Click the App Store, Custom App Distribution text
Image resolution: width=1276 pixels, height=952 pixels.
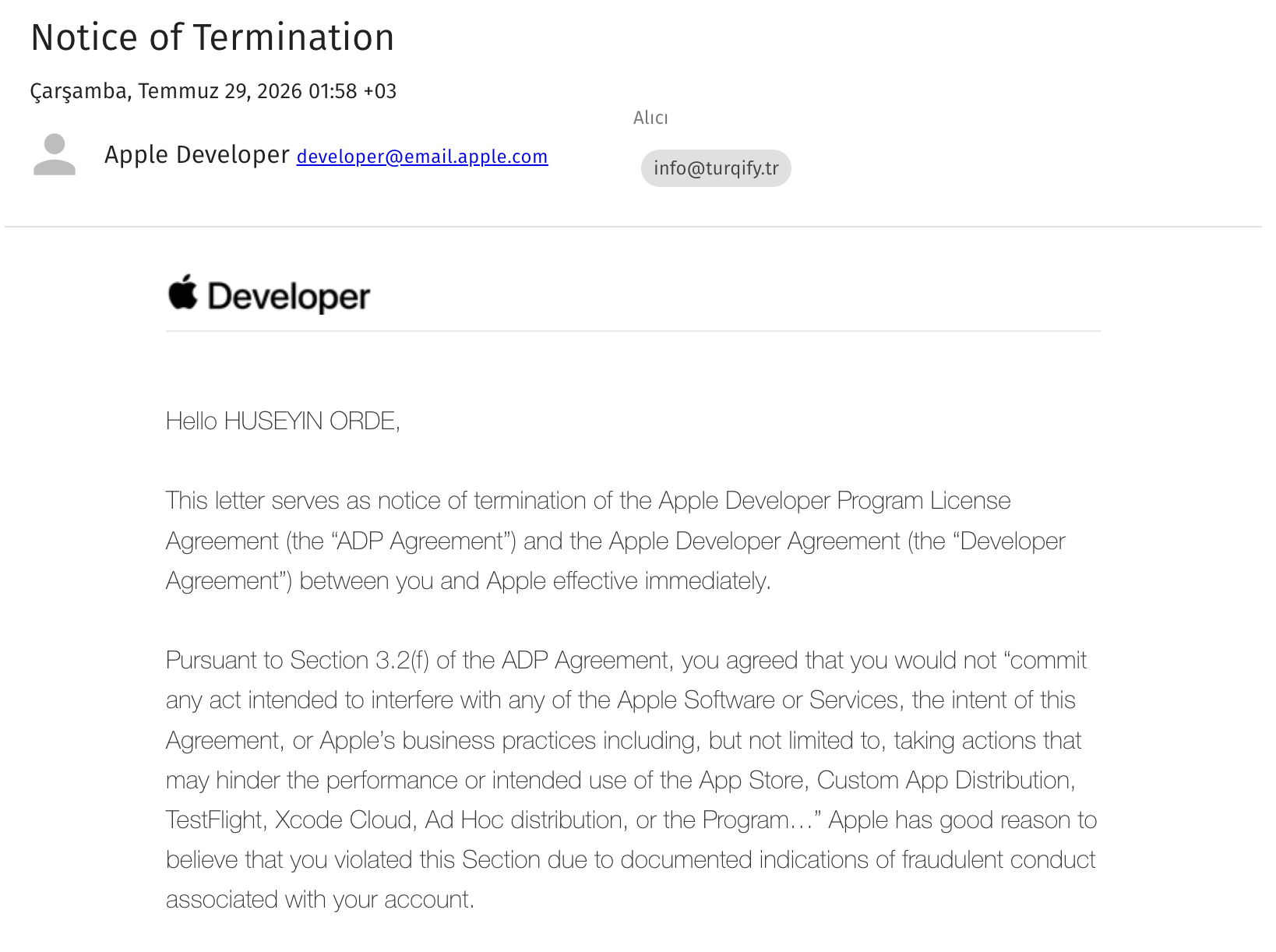(887, 780)
